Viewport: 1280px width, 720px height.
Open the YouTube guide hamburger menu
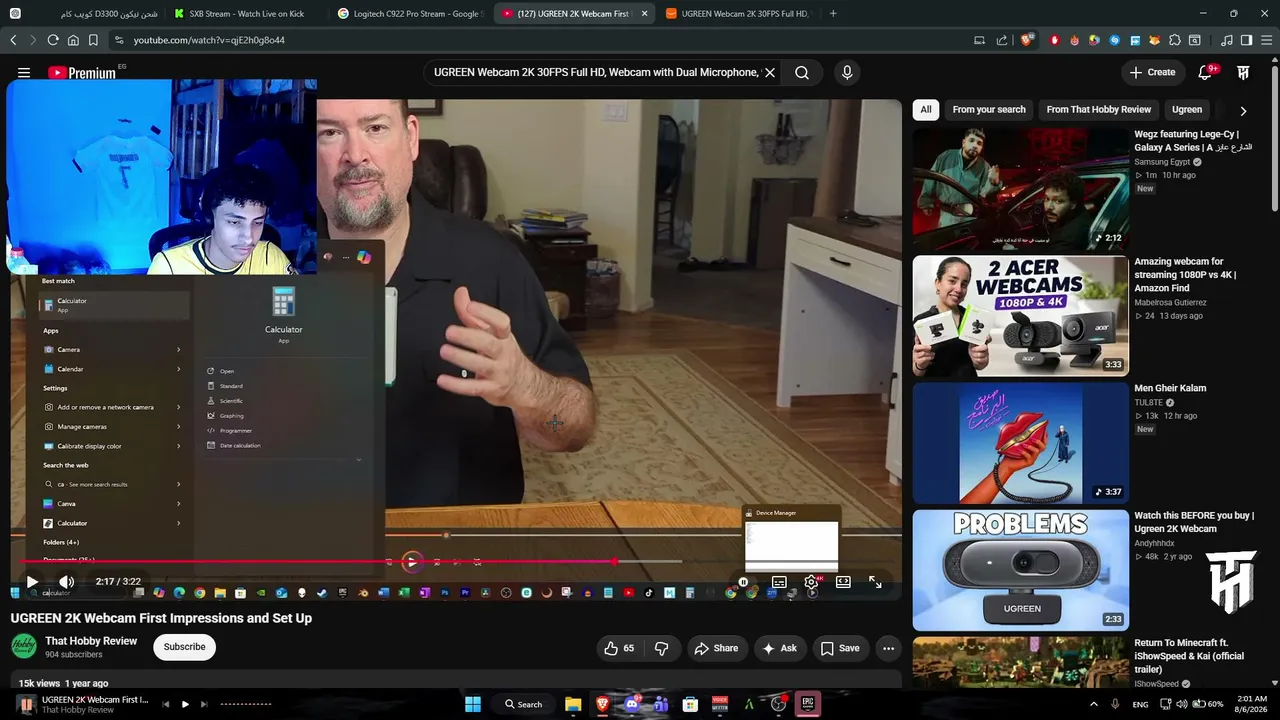(x=24, y=72)
